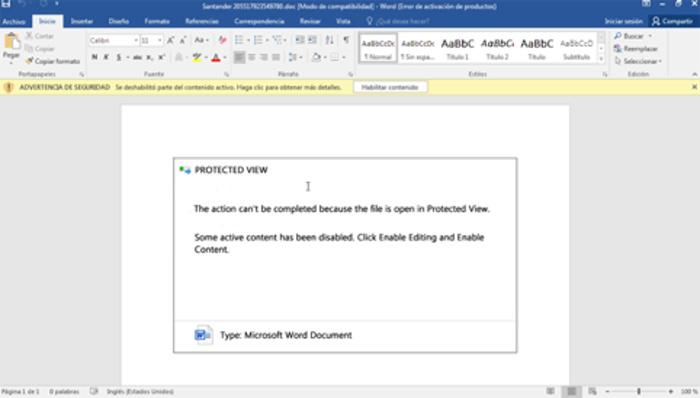This screenshot has height=398, width=700.
Task: Clear formatting with eraser icon
Action: (x=222, y=40)
